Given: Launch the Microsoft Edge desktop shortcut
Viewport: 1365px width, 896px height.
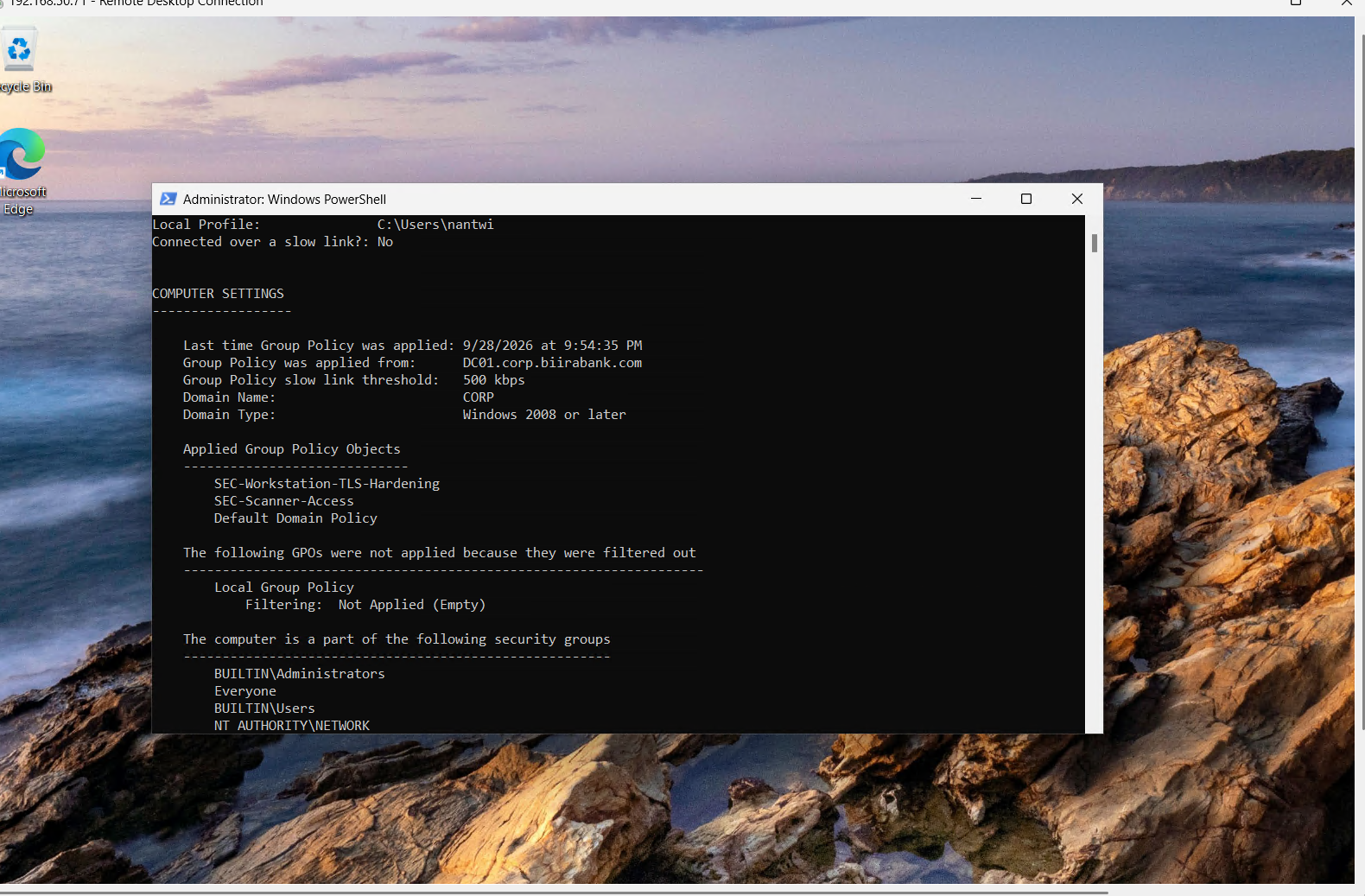Looking at the screenshot, I should click(x=21, y=171).
